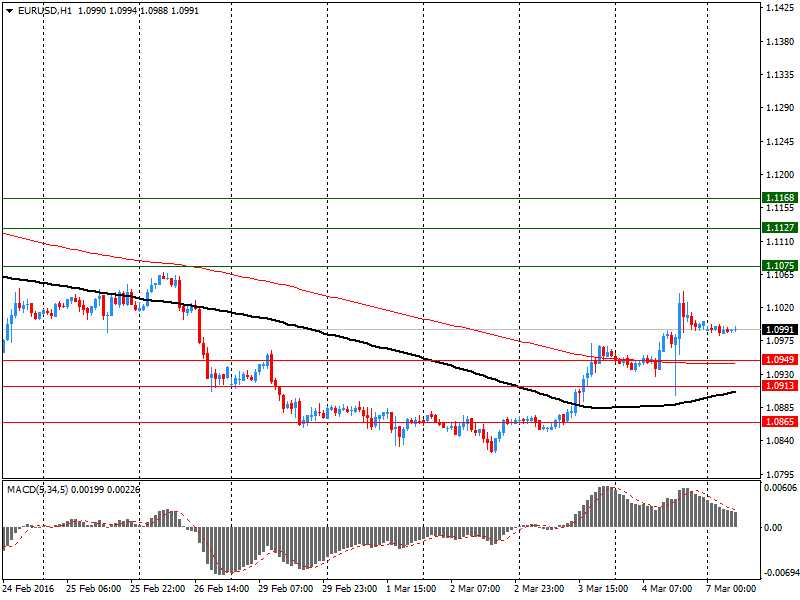
Task: Select the red 1.0913 price level label
Action: tap(780, 386)
